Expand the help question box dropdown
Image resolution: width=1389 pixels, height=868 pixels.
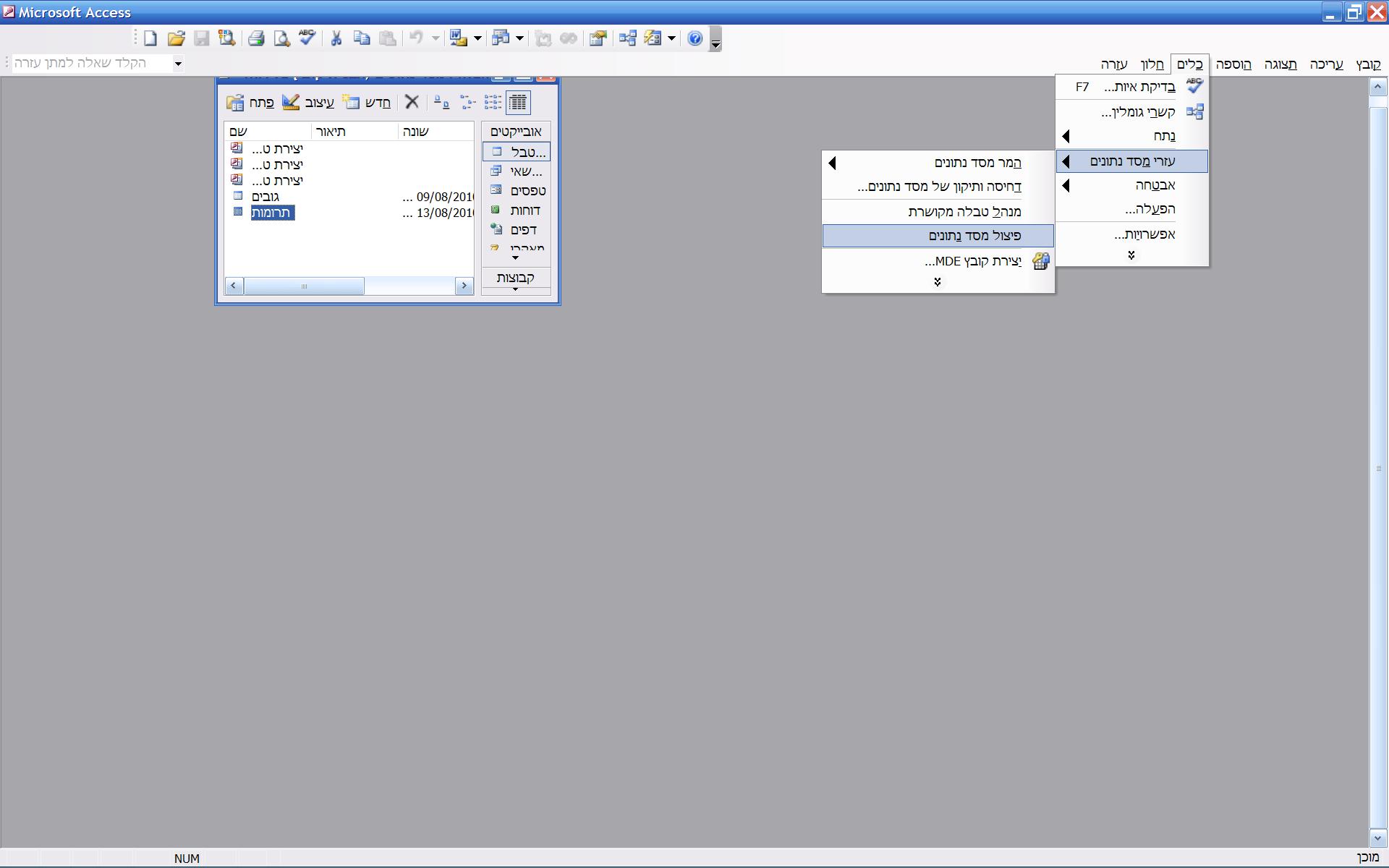178,64
